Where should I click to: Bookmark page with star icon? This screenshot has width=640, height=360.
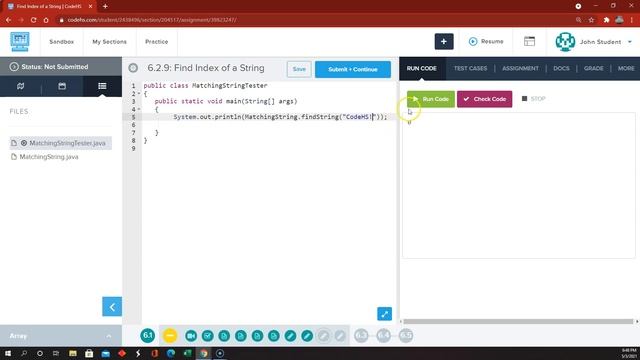pos(591,20)
